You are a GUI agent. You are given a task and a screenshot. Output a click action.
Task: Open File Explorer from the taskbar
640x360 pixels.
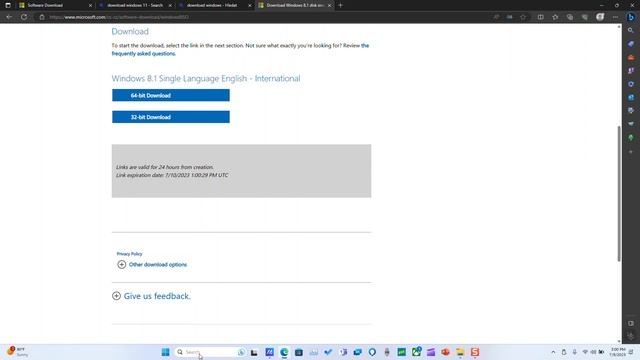click(460, 352)
